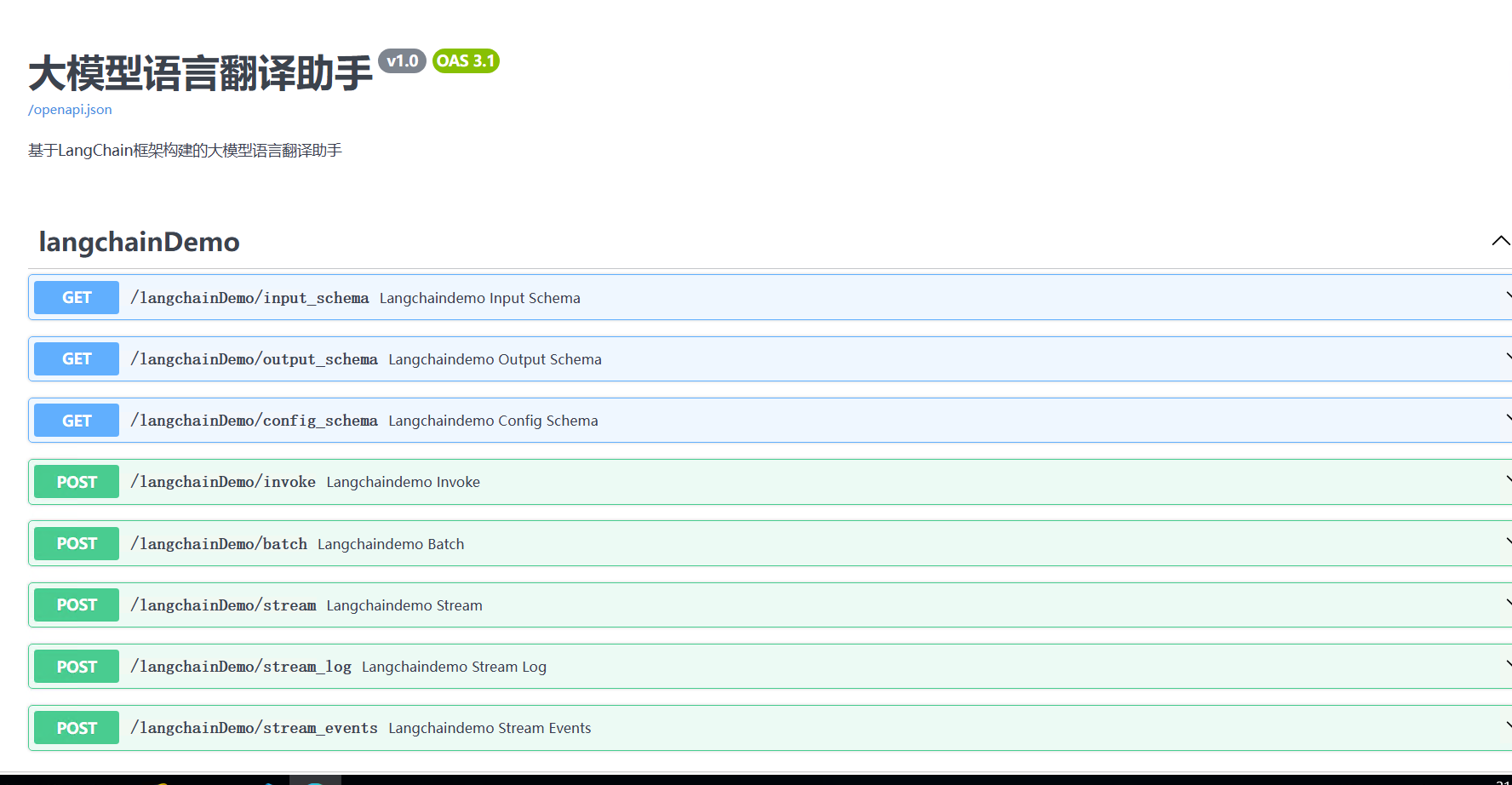Click the /langchainDemo/input_schema path
The width and height of the screenshot is (1512, 785).
249,298
